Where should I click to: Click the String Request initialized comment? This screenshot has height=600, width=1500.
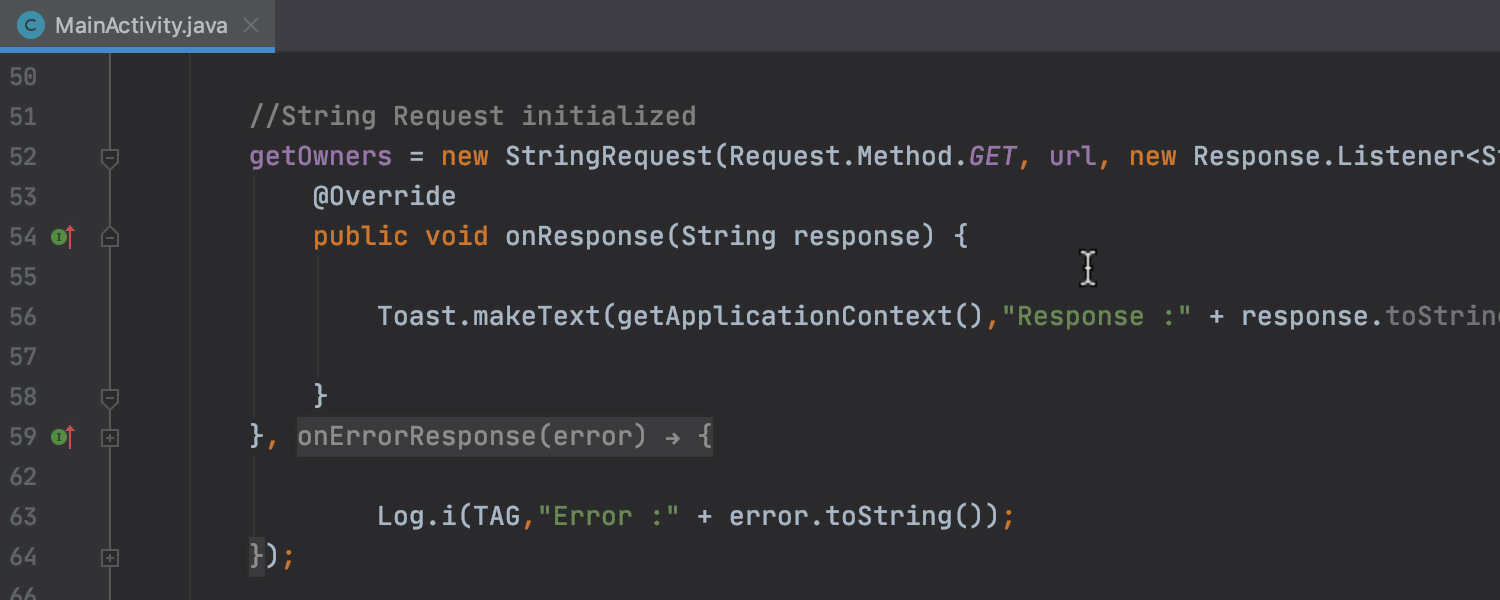(x=472, y=117)
